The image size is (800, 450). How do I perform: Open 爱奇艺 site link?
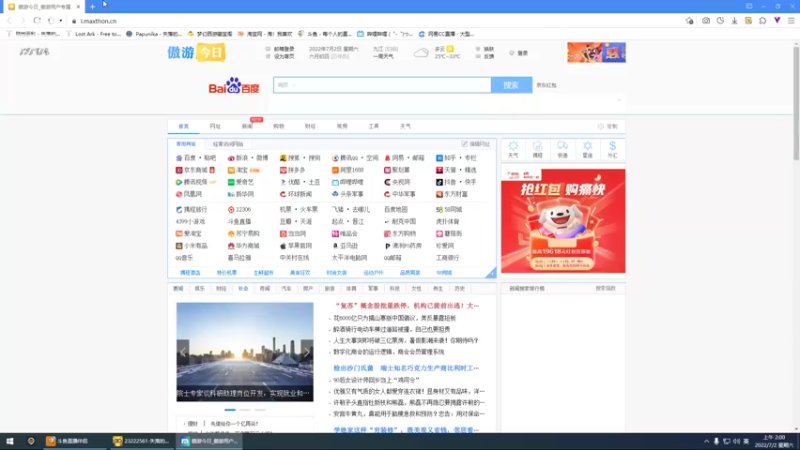point(240,182)
